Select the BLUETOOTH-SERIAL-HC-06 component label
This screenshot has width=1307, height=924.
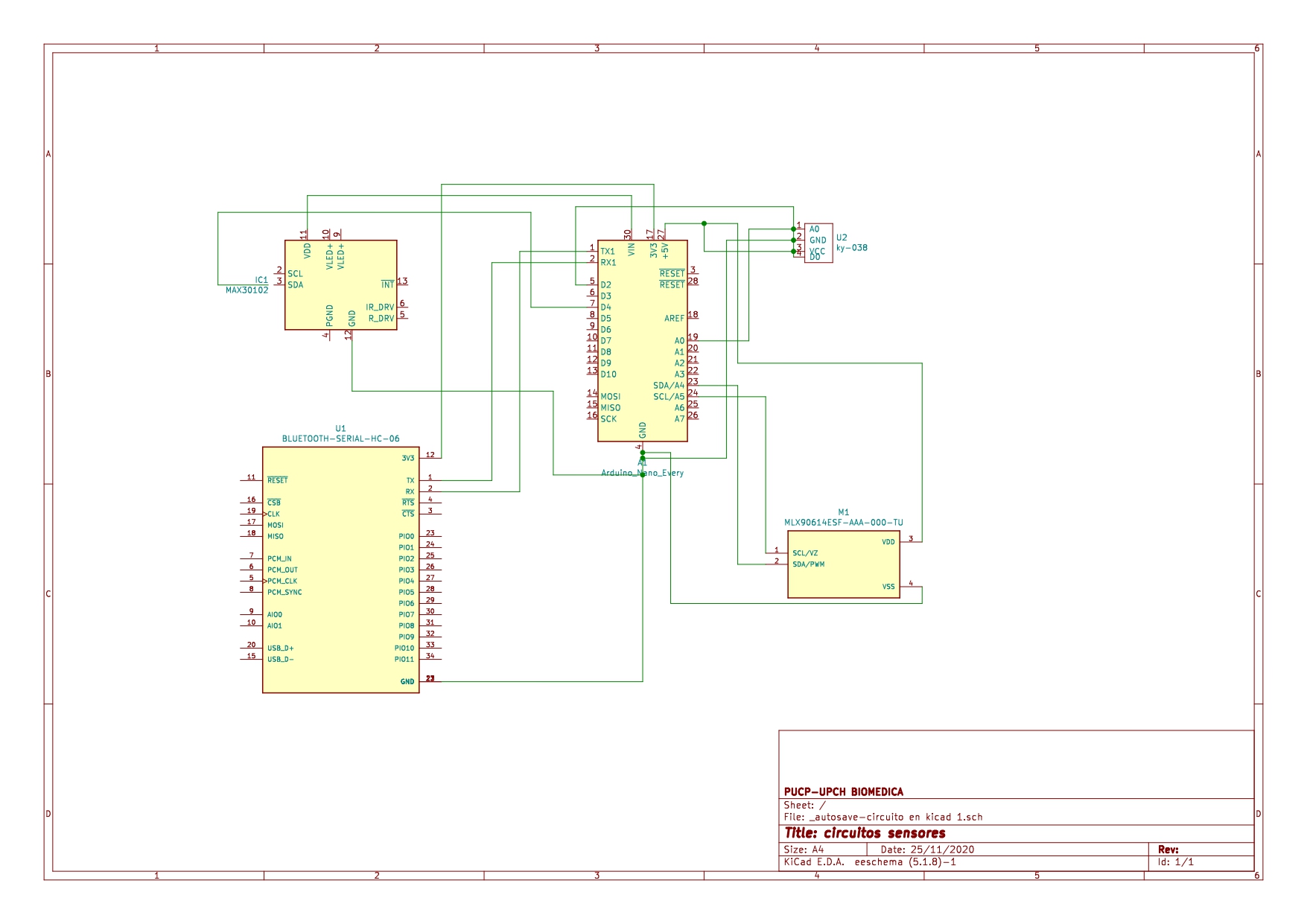[x=340, y=439]
